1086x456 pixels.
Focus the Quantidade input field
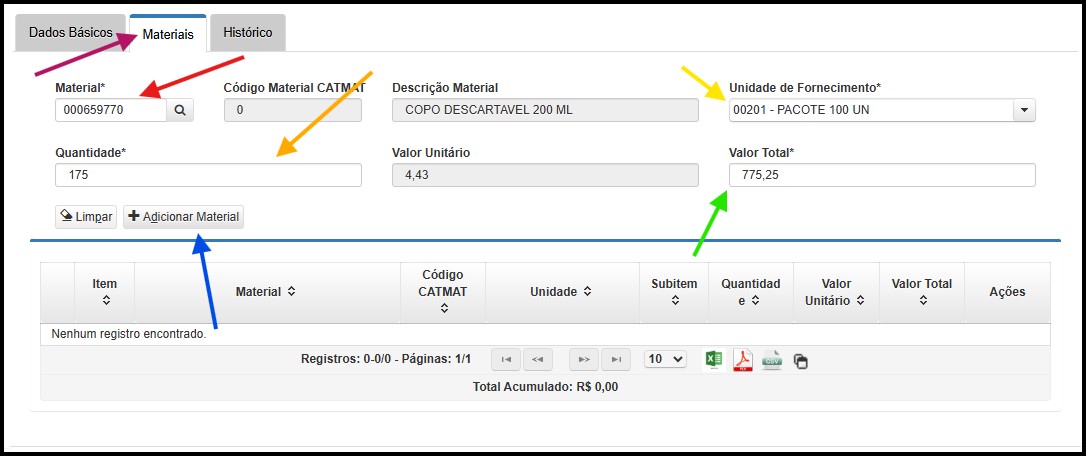pos(208,175)
